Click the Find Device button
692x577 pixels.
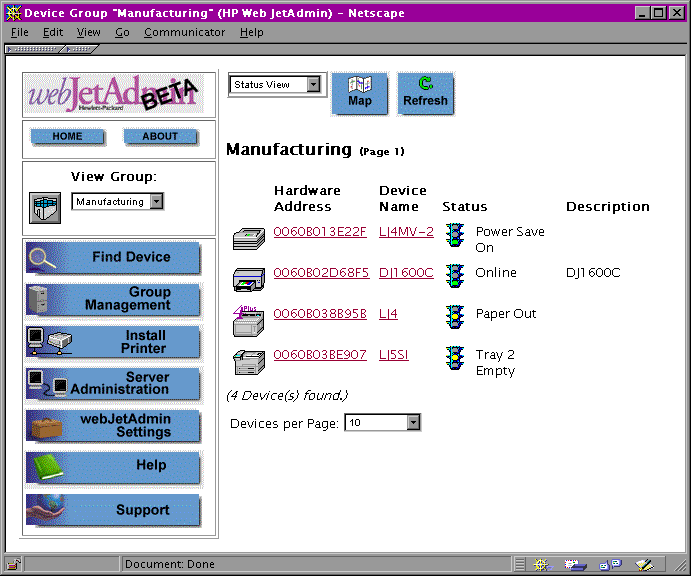(113, 257)
